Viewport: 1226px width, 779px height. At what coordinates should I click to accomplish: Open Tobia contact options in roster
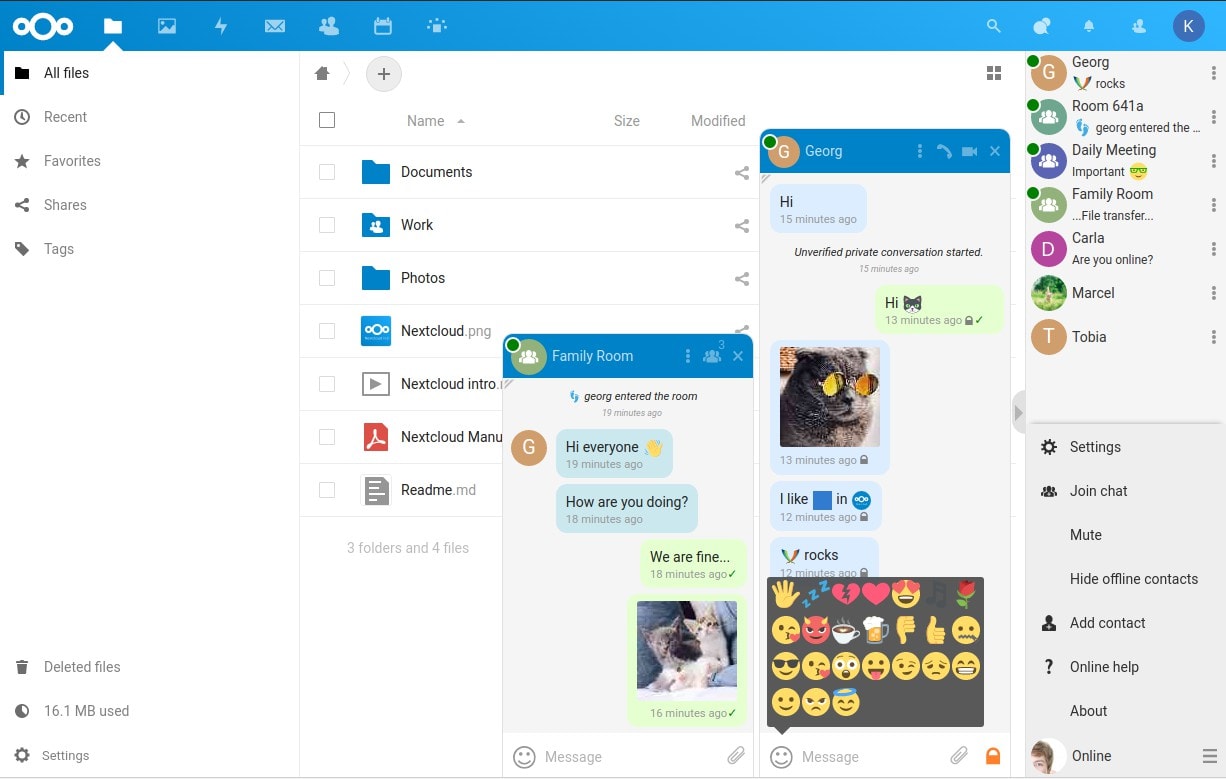click(x=1213, y=336)
